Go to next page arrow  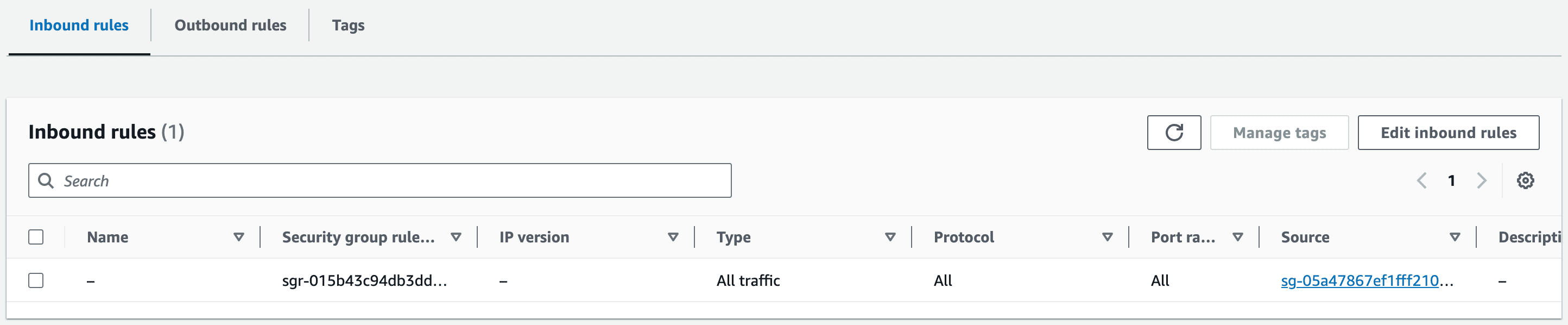point(1482,180)
